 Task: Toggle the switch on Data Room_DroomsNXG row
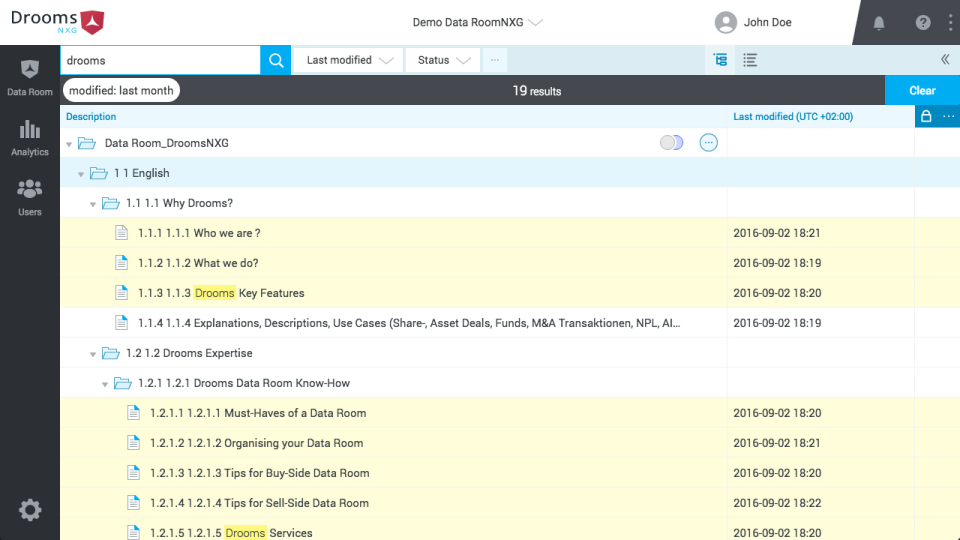tap(671, 143)
